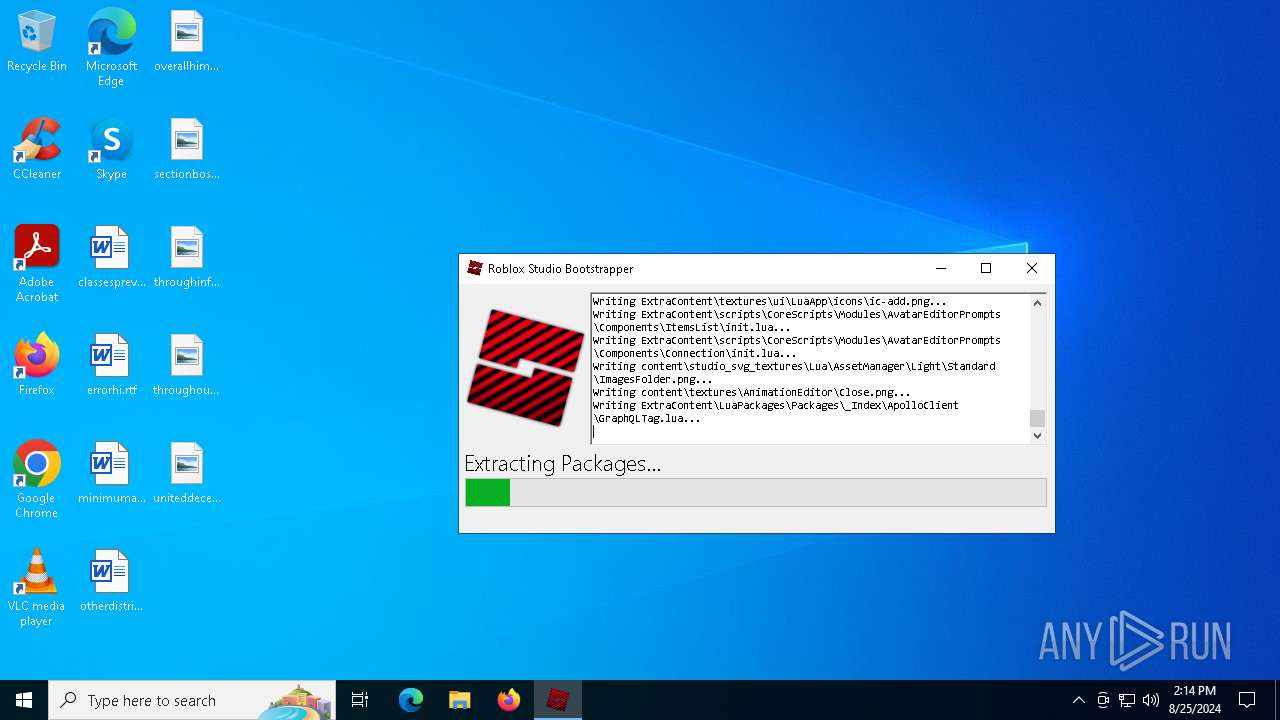Select the minimuma Word document icon

[x=111, y=472]
